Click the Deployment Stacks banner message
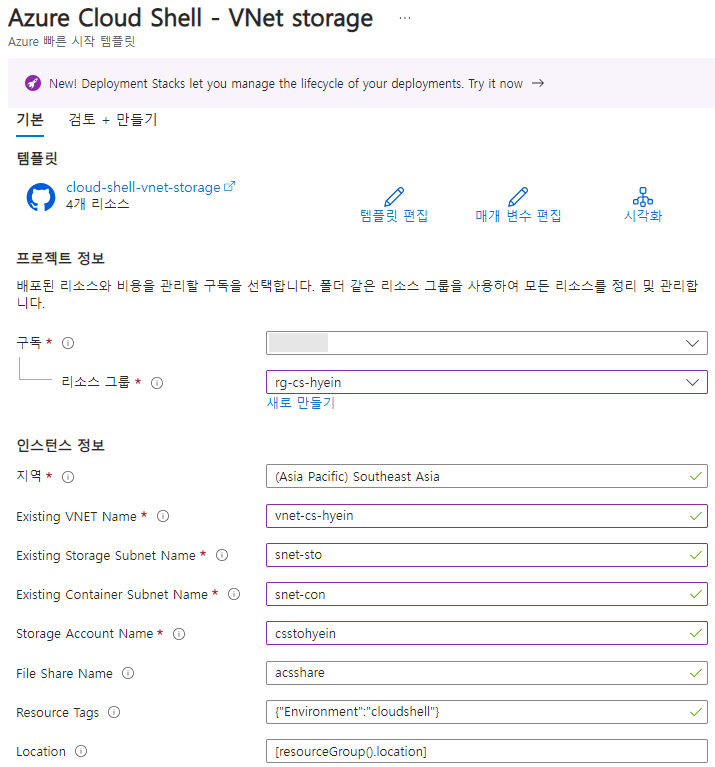The height and width of the screenshot is (767, 715). pyautogui.click(x=286, y=84)
